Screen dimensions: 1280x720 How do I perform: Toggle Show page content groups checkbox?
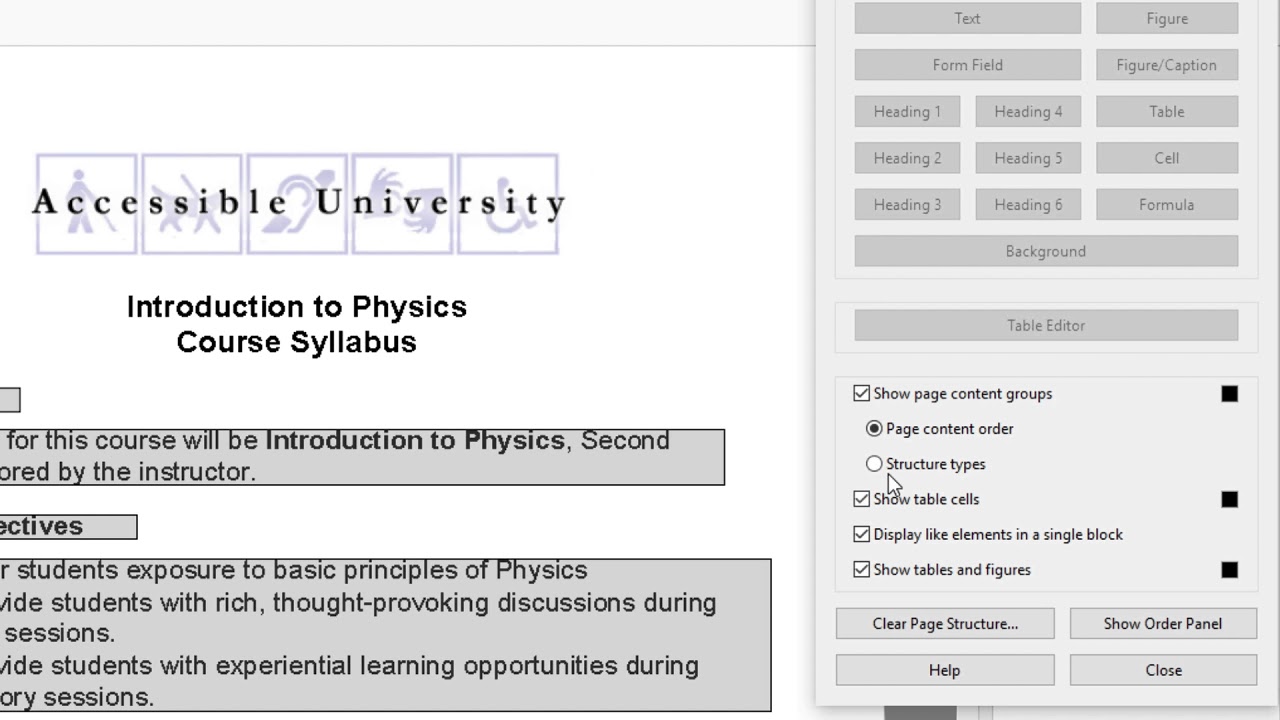[862, 394]
